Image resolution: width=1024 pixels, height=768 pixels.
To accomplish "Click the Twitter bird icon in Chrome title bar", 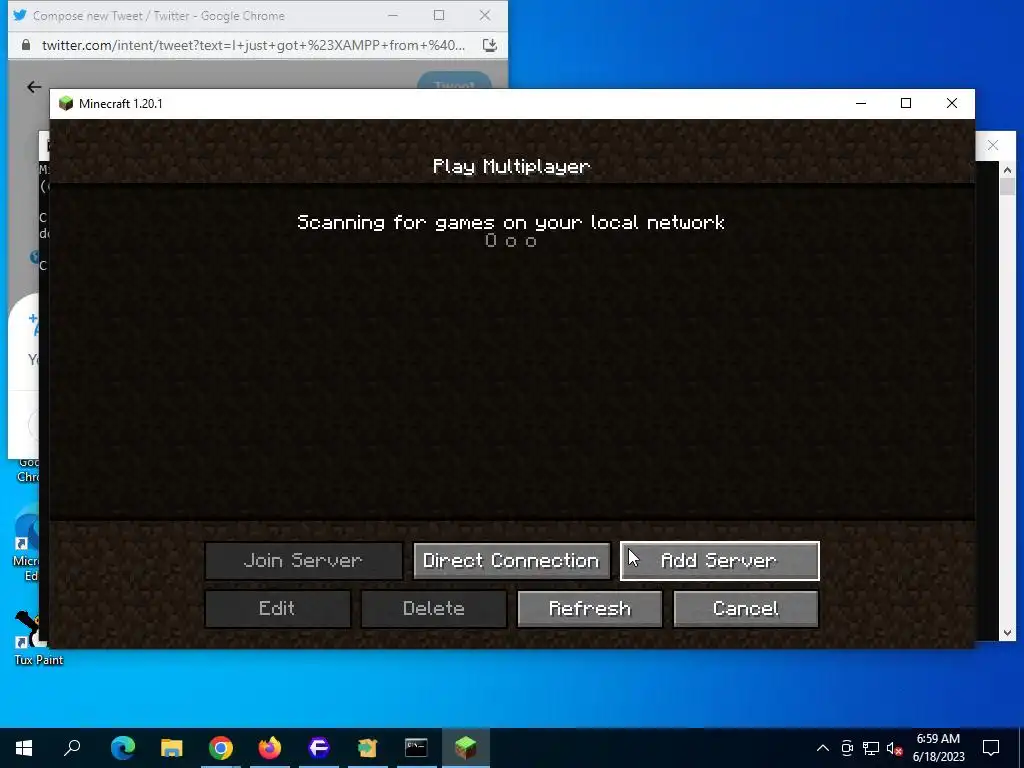I will [20, 15].
